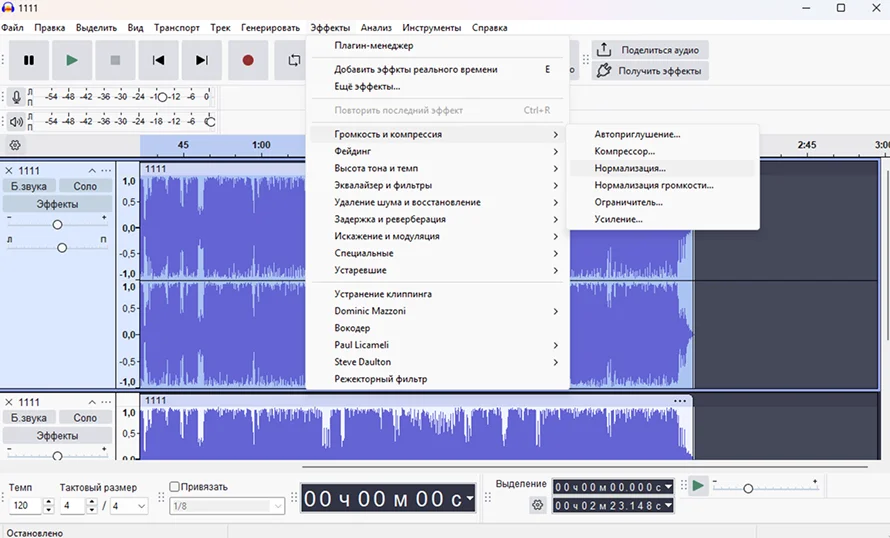The height and width of the screenshot is (538, 890).
Task: Open timeline options gear icon
Action: (15, 145)
